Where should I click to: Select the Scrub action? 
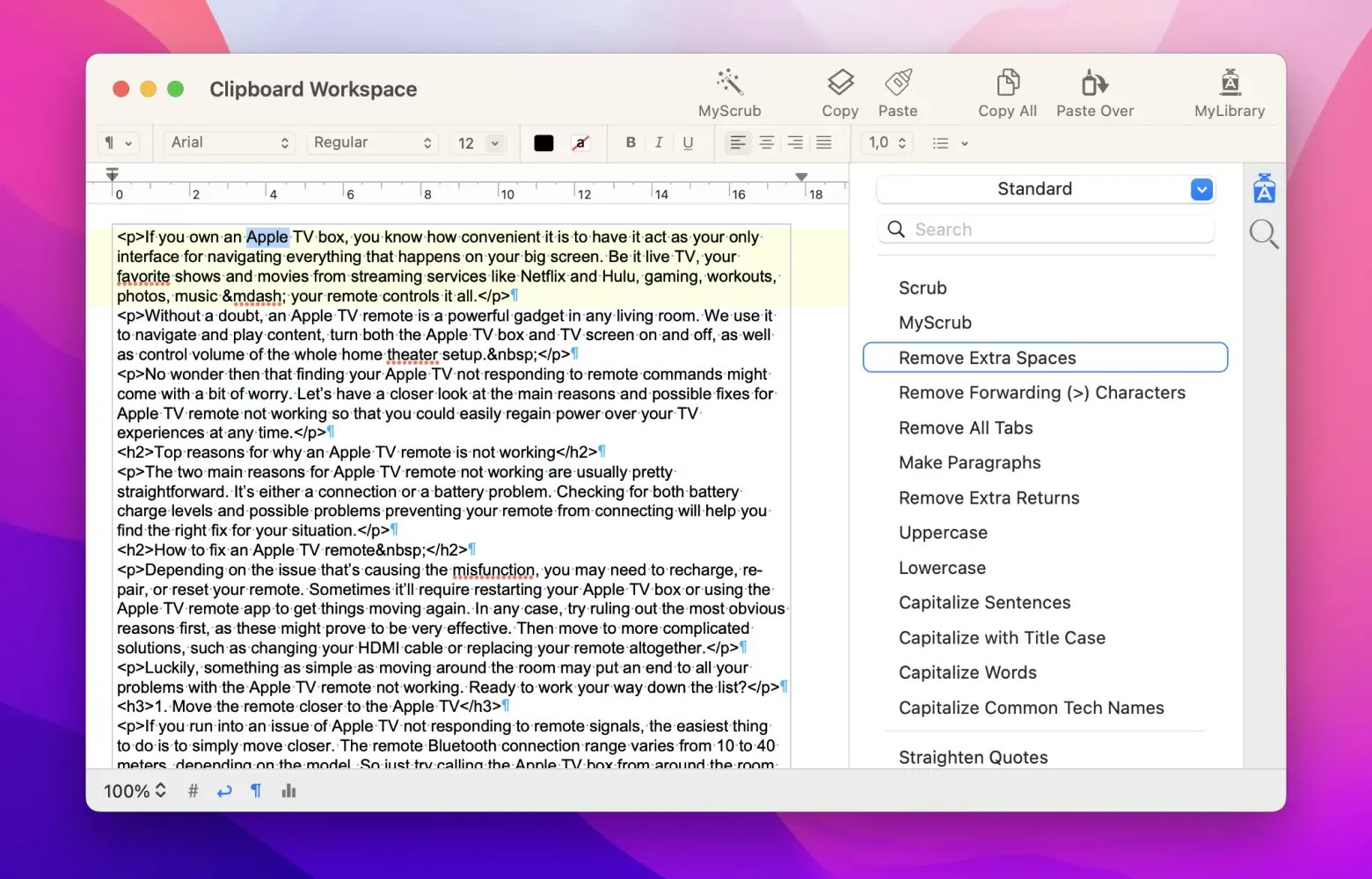pos(923,287)
